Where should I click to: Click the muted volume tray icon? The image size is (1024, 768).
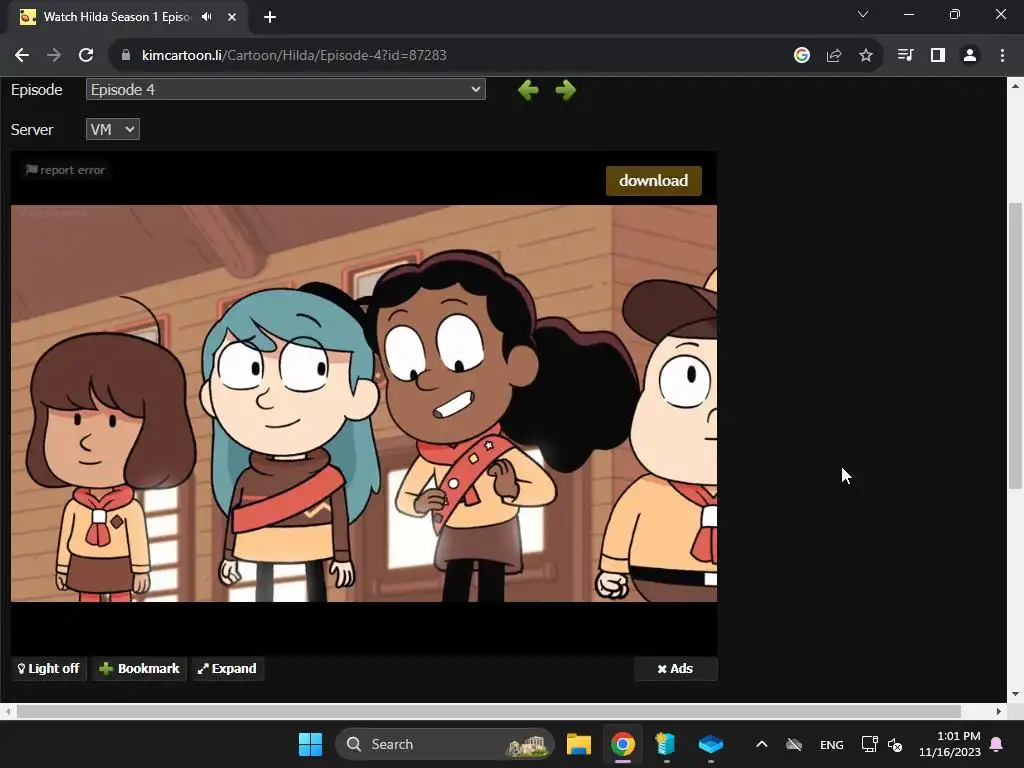click(895, 744)
